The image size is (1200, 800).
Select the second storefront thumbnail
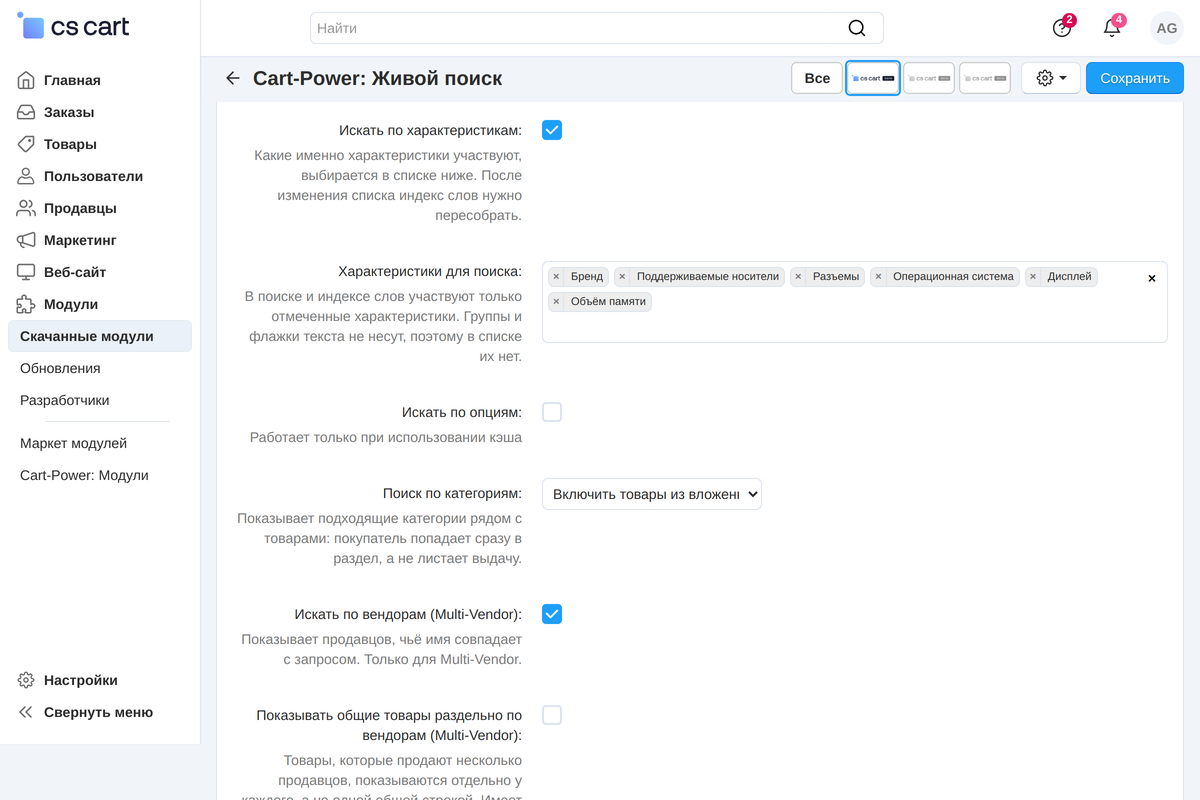[x=929, y=78]
